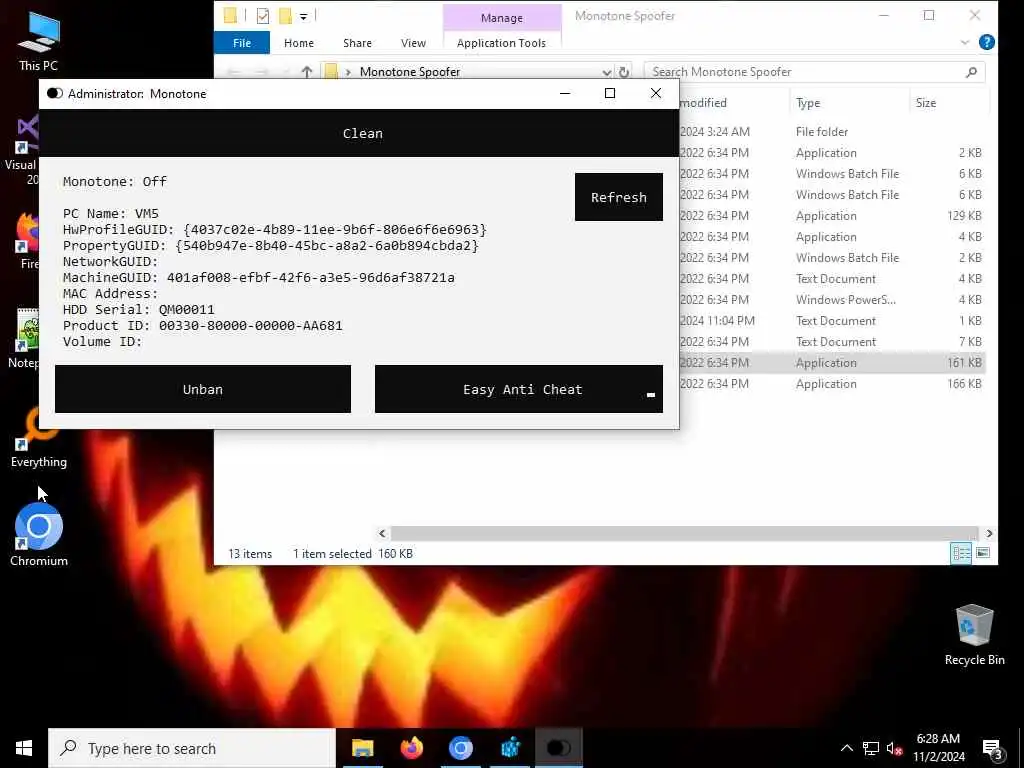Select the 129 KB Application row

coord(831,216)
